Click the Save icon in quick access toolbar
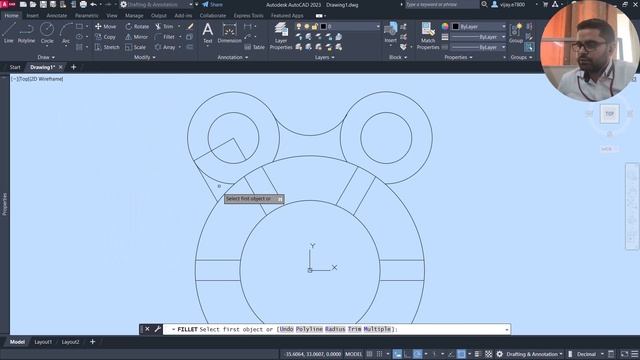The width and height of the screenshot is (640, 360). point(43,4)
